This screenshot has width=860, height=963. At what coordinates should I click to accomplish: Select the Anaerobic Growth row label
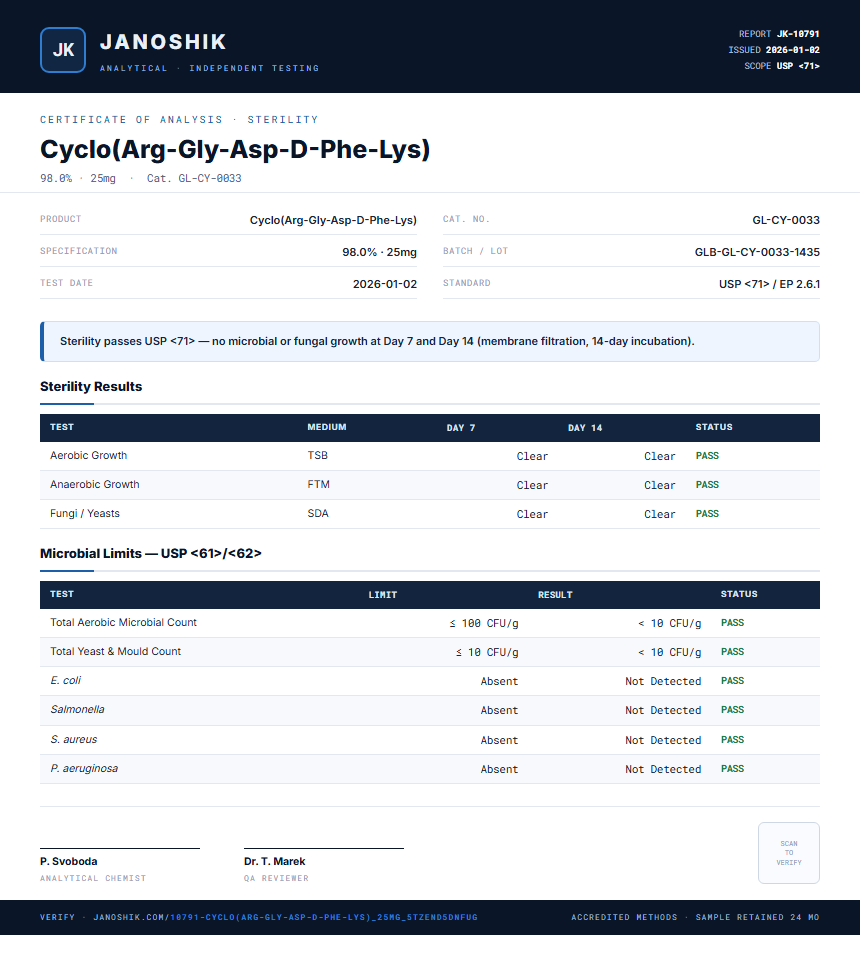coord(95,484)
